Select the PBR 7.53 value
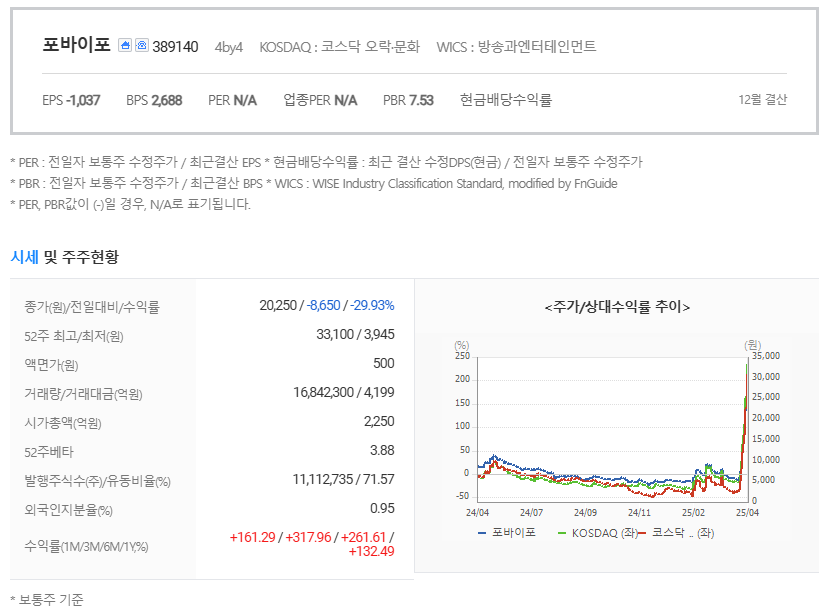Screen dimensions: 830x611 pyautogui.click(x=408, y=100)
